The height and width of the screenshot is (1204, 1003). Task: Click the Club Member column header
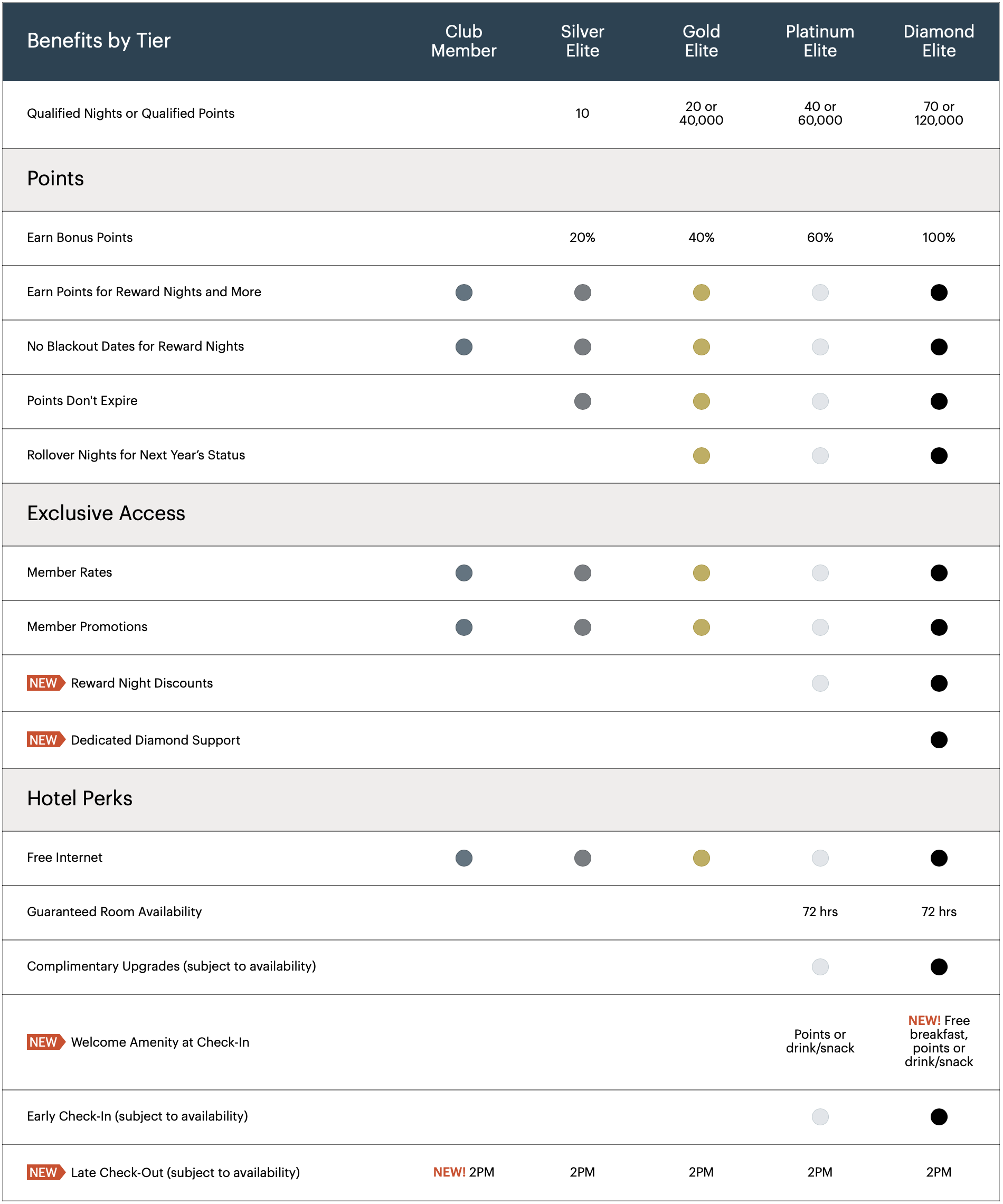click(x=463, y=41)
